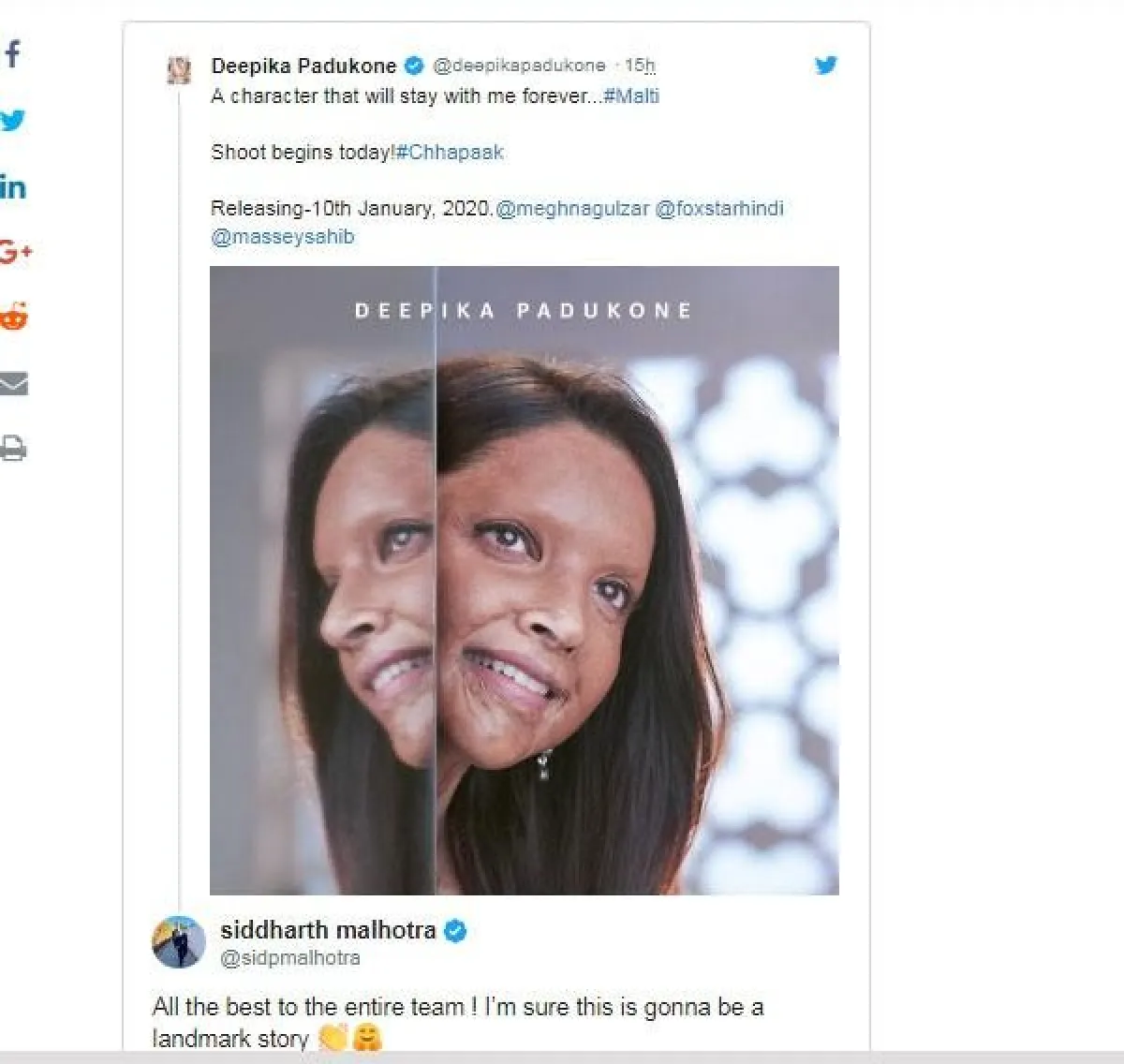Email this article using envelope icon

pyautogui.click(x=14, y=384)
